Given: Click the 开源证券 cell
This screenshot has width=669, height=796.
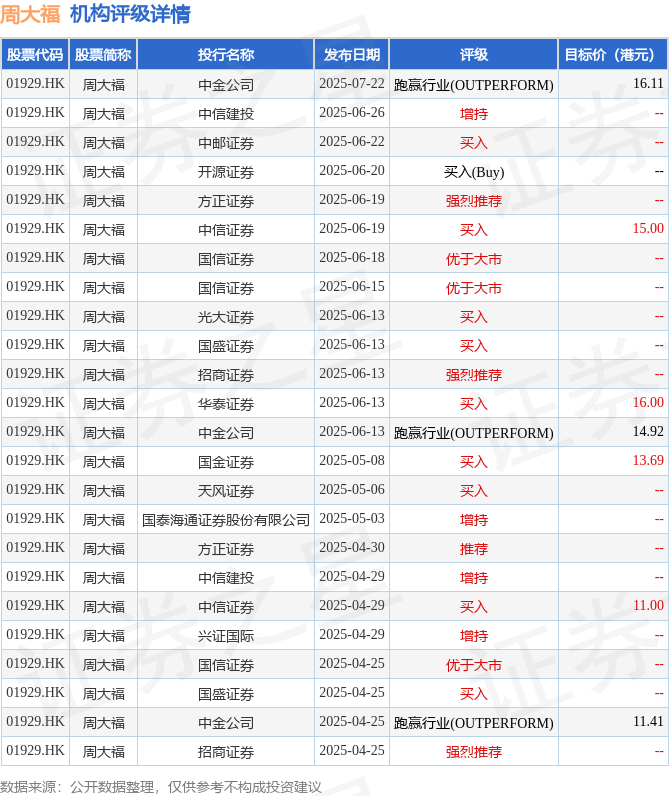Looking at the screenshot, I should point(226,172).
